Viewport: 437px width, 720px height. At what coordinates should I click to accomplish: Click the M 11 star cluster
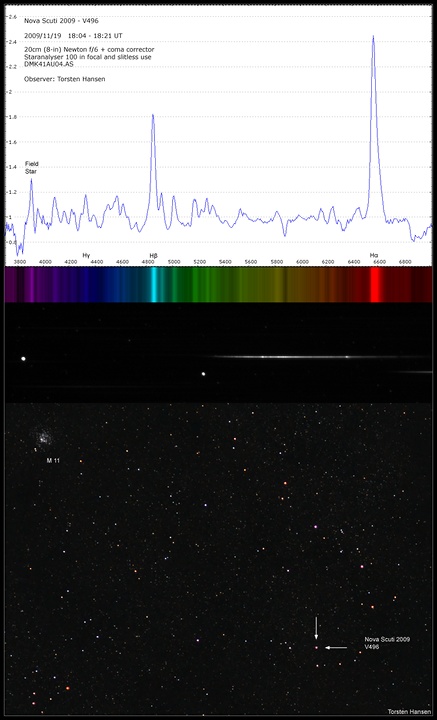[44, 437]
